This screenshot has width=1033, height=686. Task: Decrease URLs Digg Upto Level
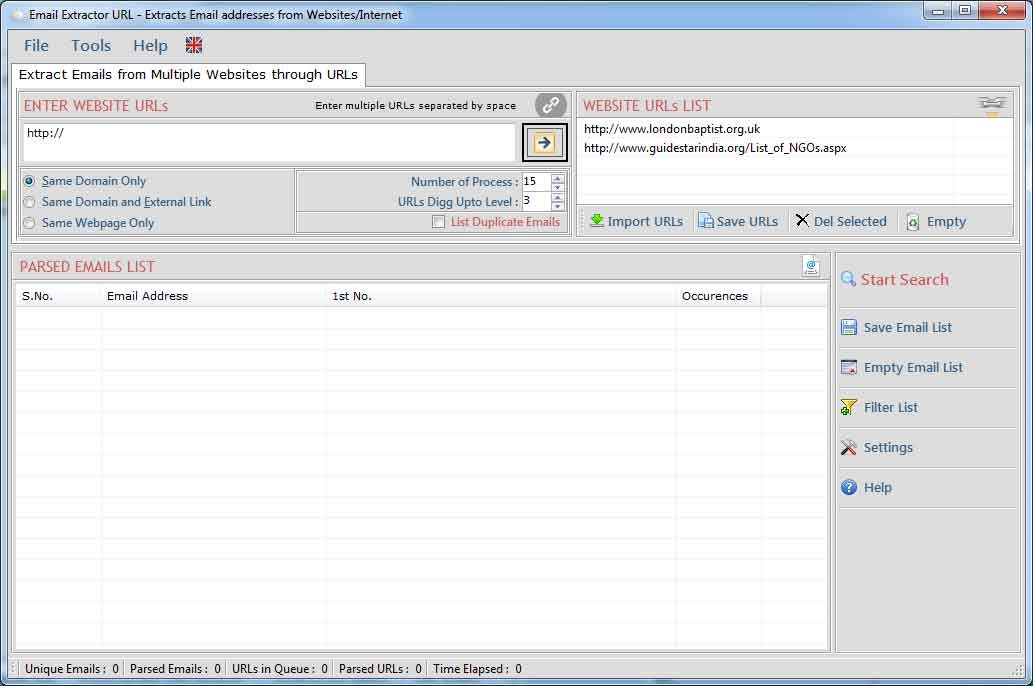point(557,206)
